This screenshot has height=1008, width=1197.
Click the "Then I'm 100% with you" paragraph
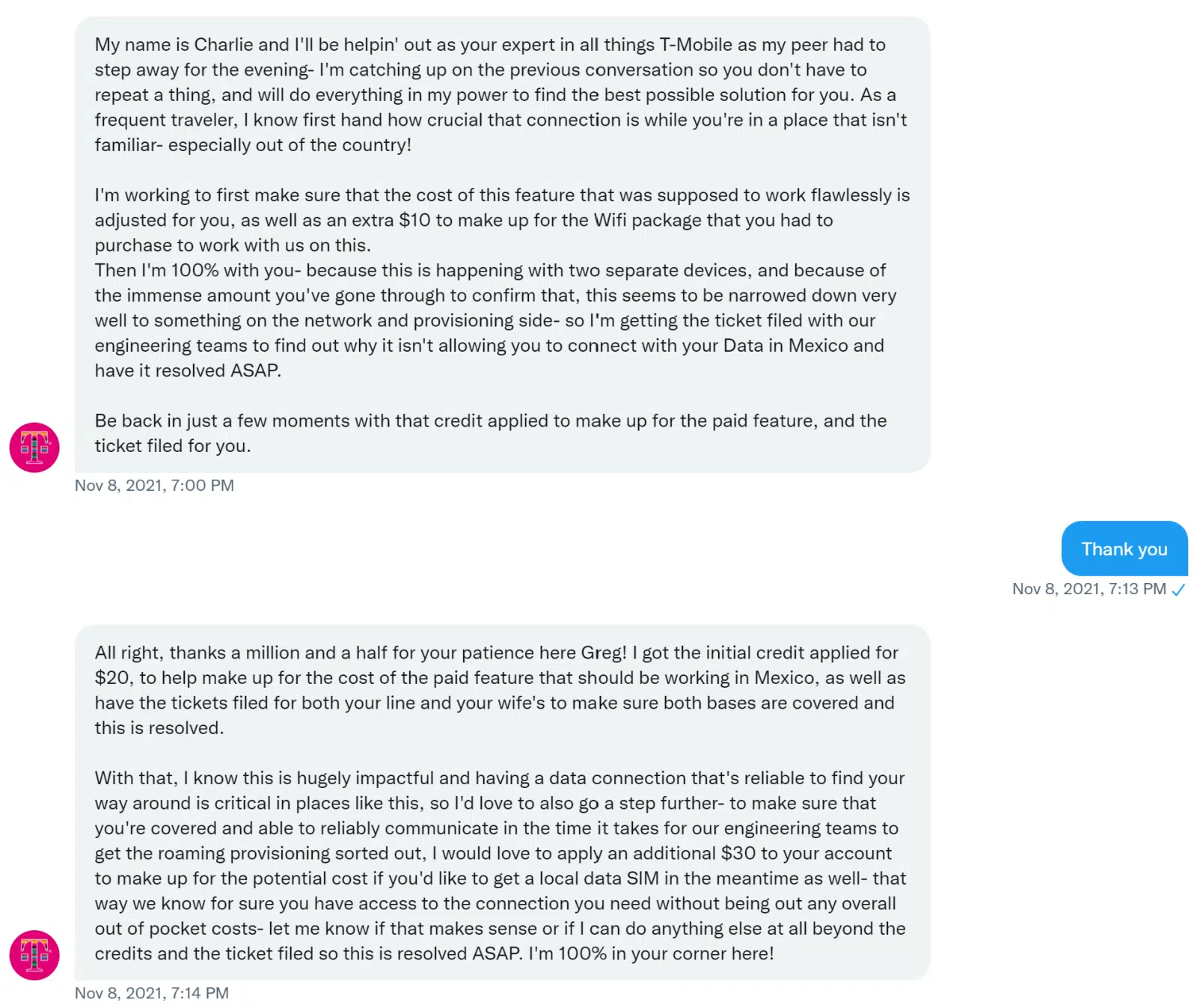pos(495,320)
